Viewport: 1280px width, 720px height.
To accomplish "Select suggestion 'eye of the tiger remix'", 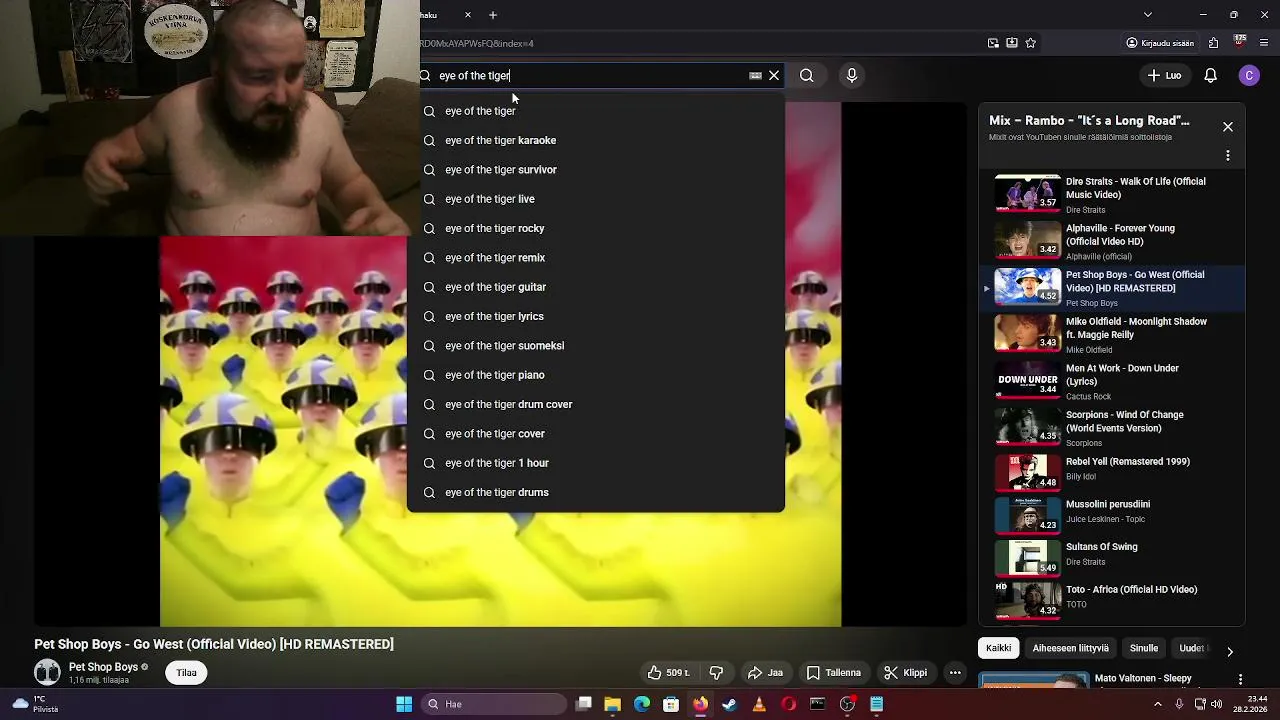I will (595, 258).
